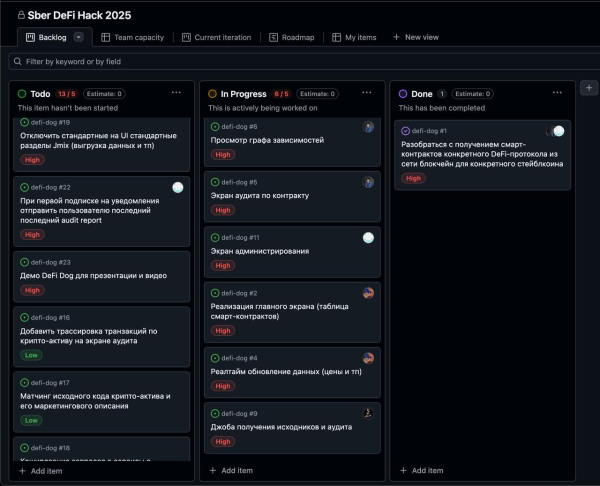Switch to the Team capacity tab
Screen dimensions: 600x486
132,37
